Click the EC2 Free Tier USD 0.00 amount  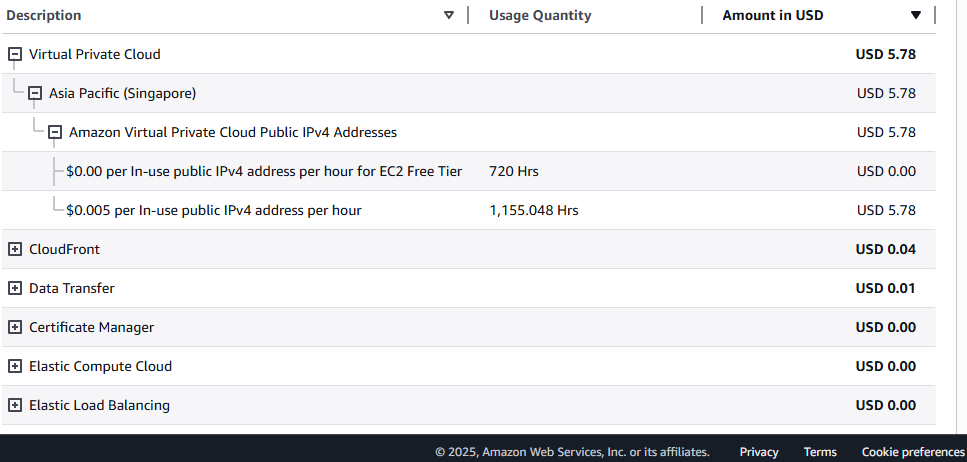tap(886, 171)
